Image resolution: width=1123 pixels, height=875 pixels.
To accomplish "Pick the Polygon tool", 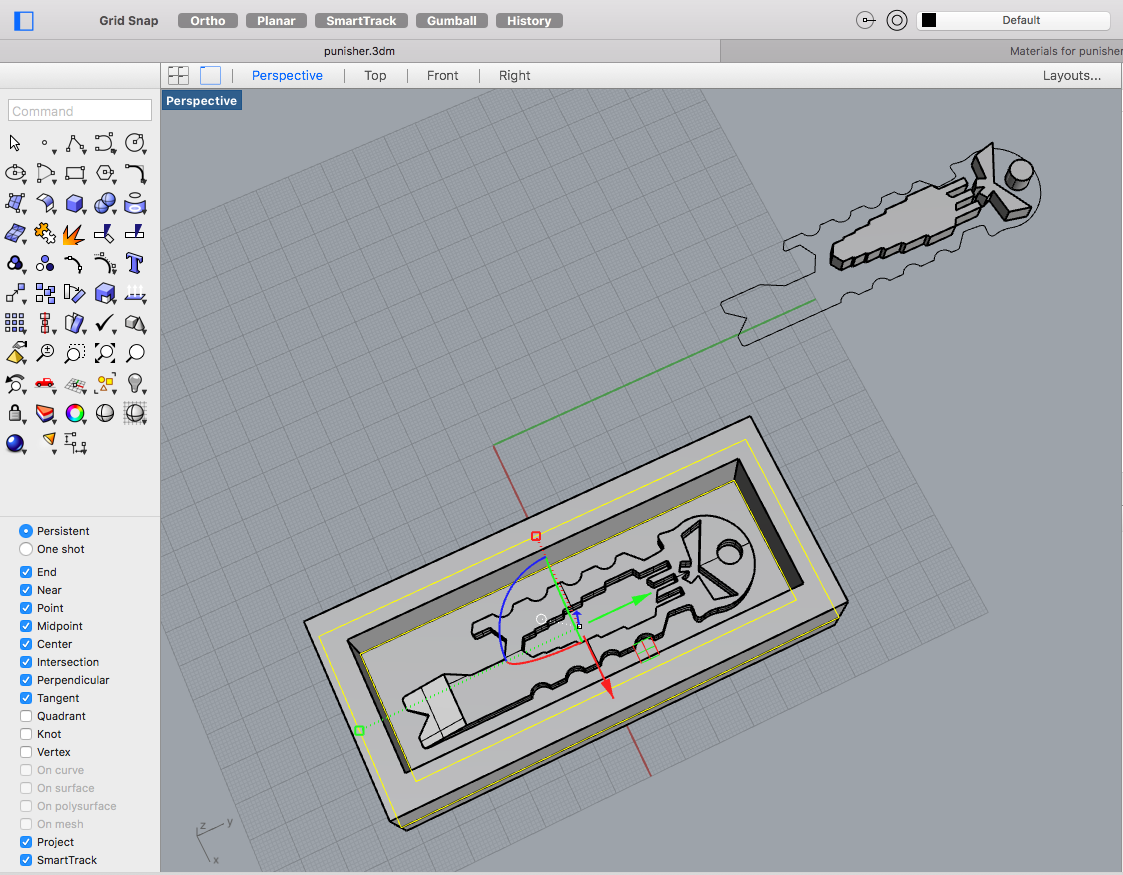I will pos(105,173).
